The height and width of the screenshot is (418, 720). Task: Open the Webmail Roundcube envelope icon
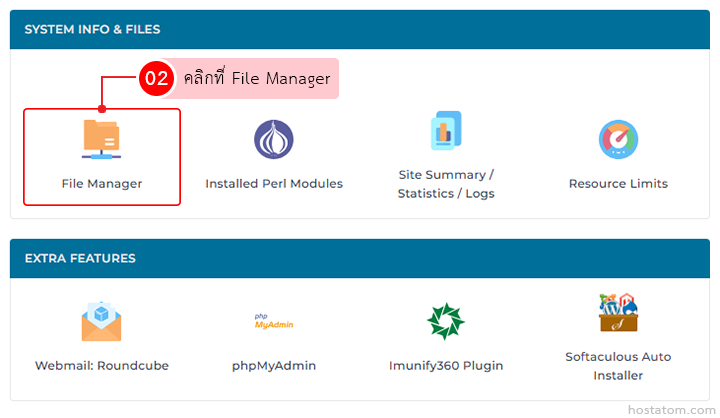coord(101,322)
